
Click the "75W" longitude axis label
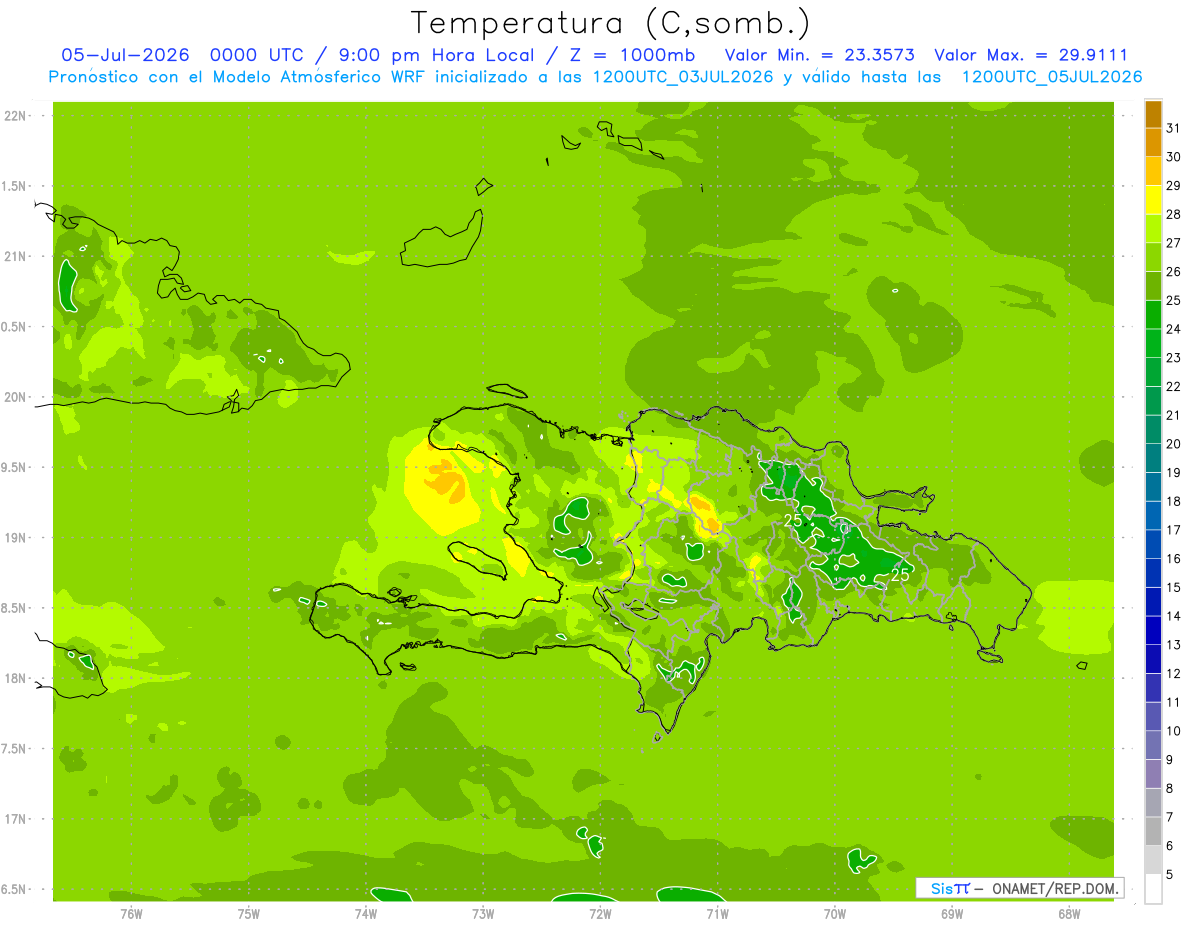(x=249, y=913)
